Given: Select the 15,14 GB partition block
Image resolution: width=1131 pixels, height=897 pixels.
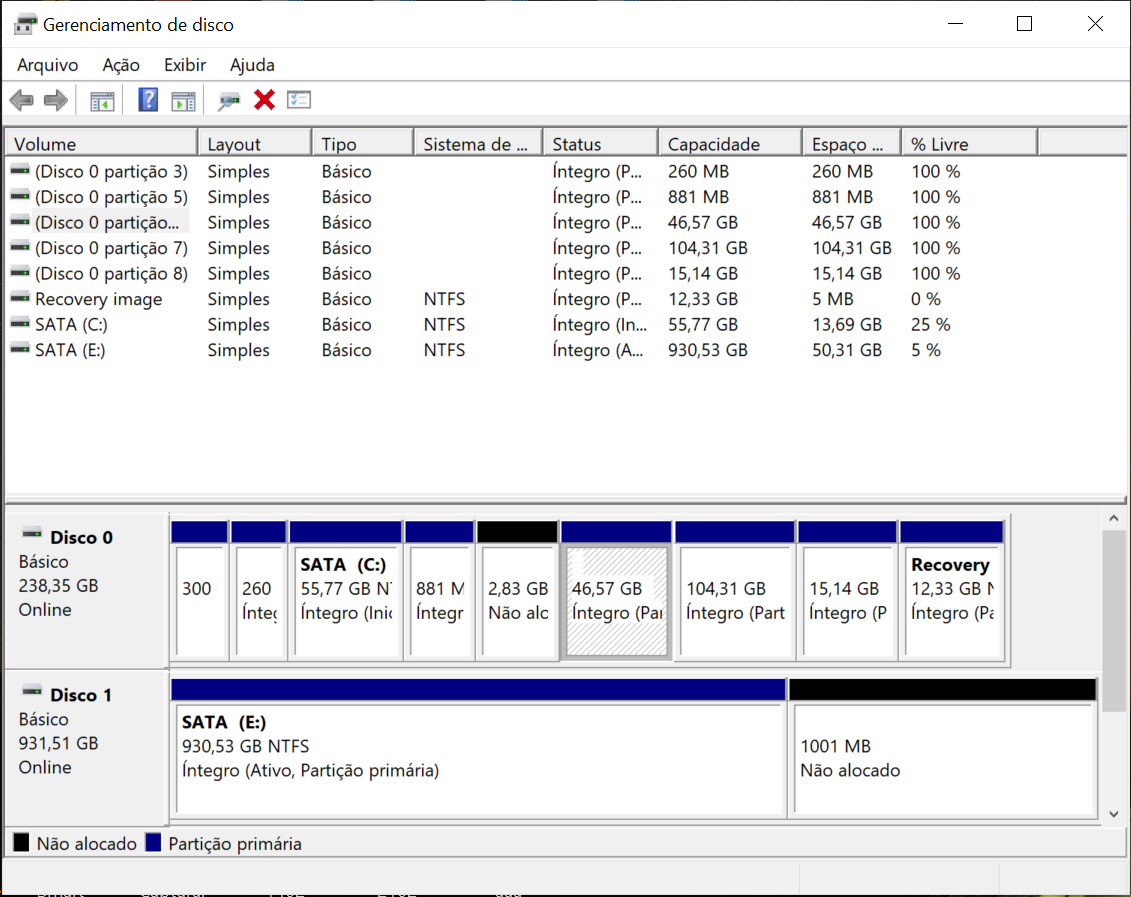Looking at the screenshot, I should click(848, 590).
